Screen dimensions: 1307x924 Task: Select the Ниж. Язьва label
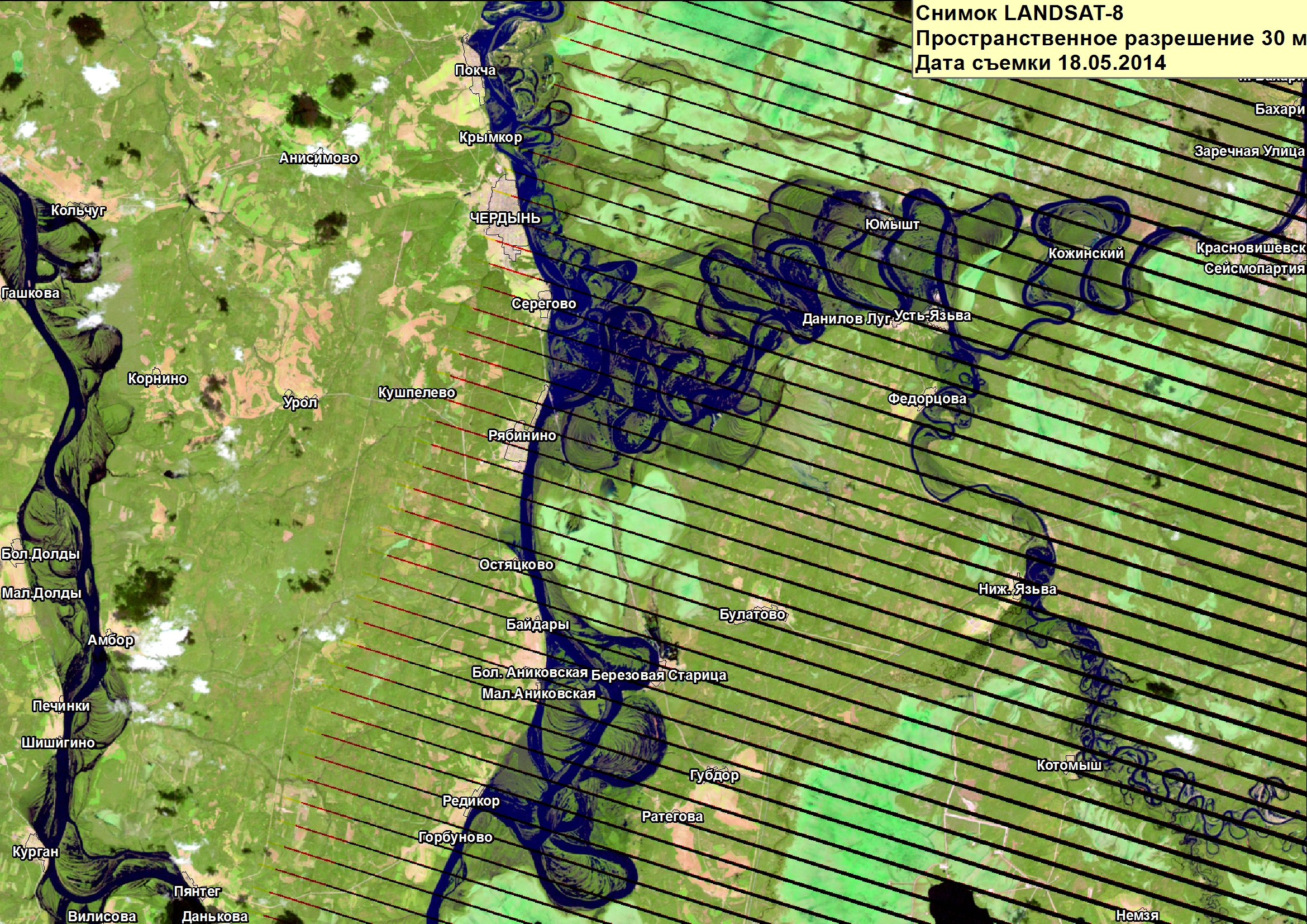pos(1017,589)
